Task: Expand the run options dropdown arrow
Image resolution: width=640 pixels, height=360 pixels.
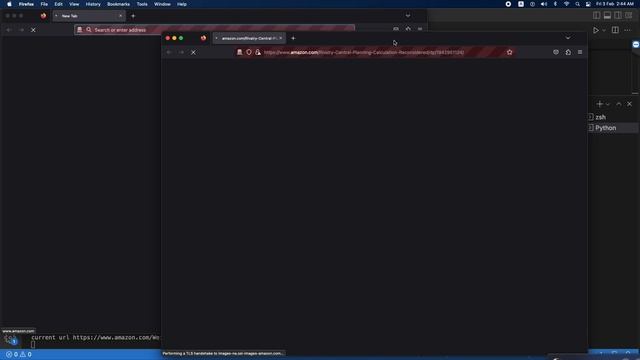Action: 604,30
